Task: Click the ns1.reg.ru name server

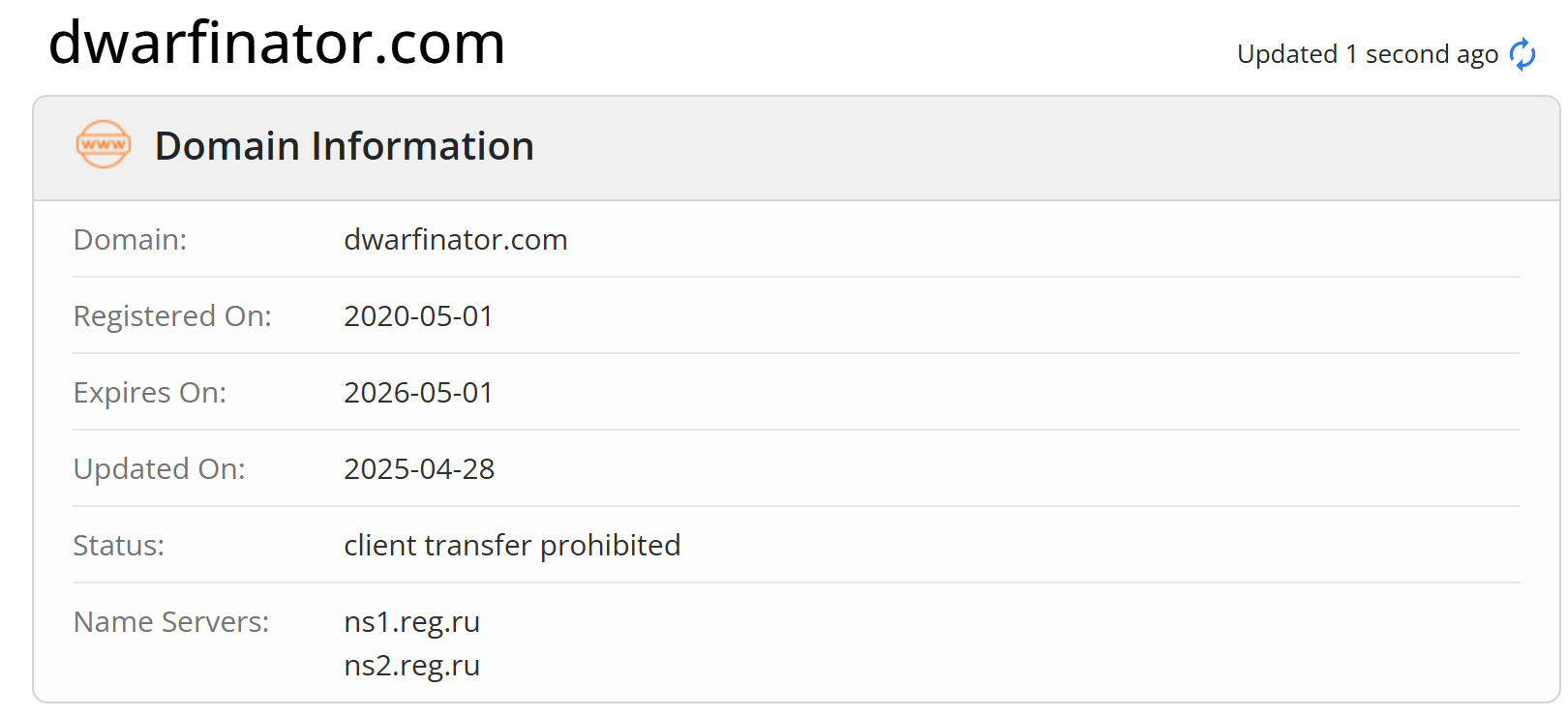Action: pos(411,621)
